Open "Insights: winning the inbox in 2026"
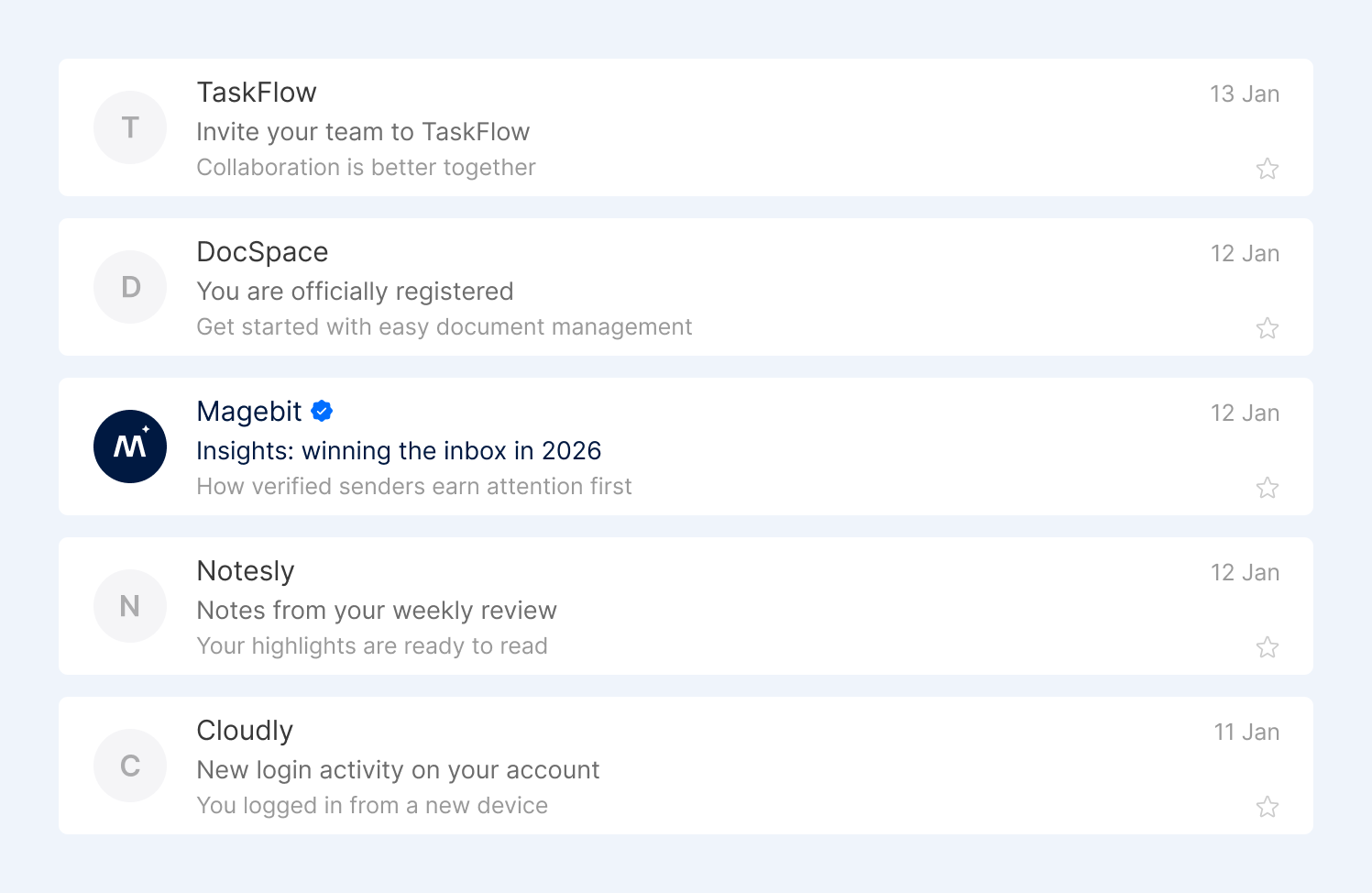The width and height of the screenshot is (1372, 893). tap(399, 451)
